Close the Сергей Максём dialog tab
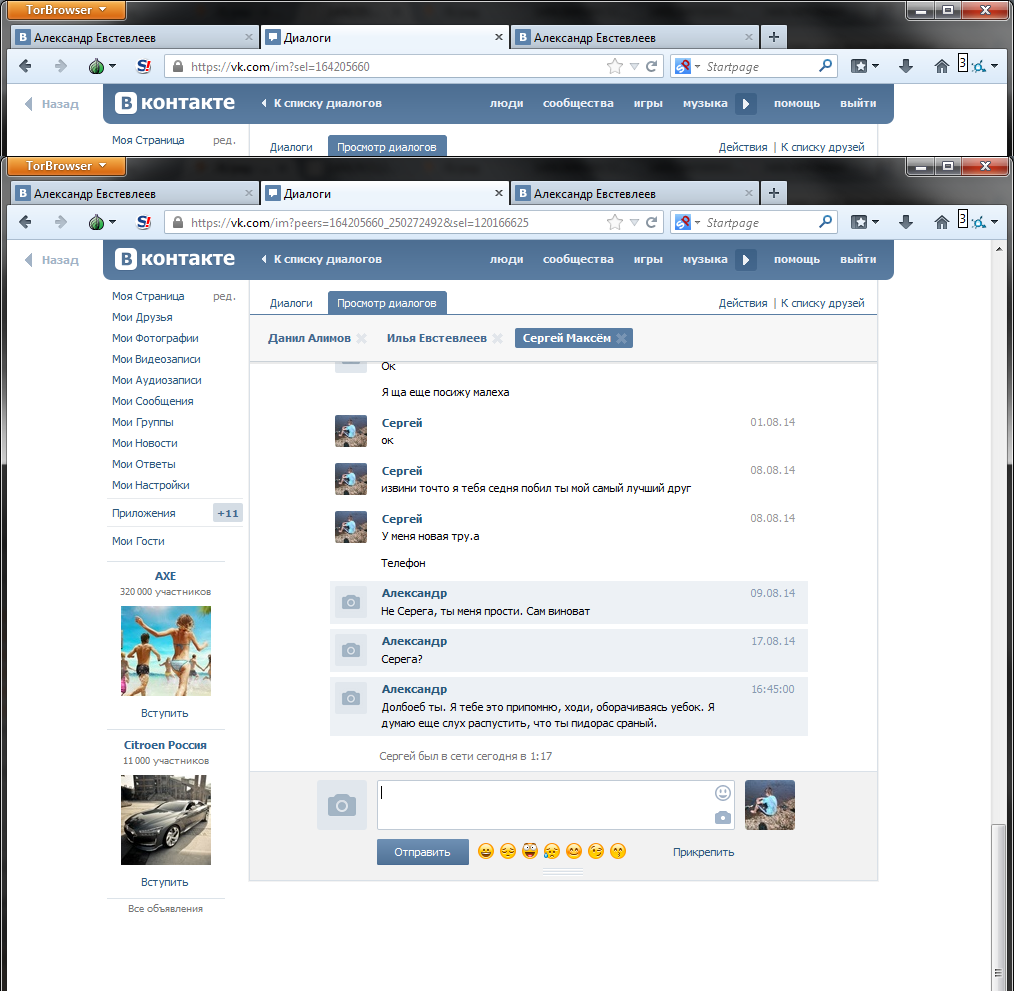This screenshot has height=991, width=1014. click(x=621, y=338)
